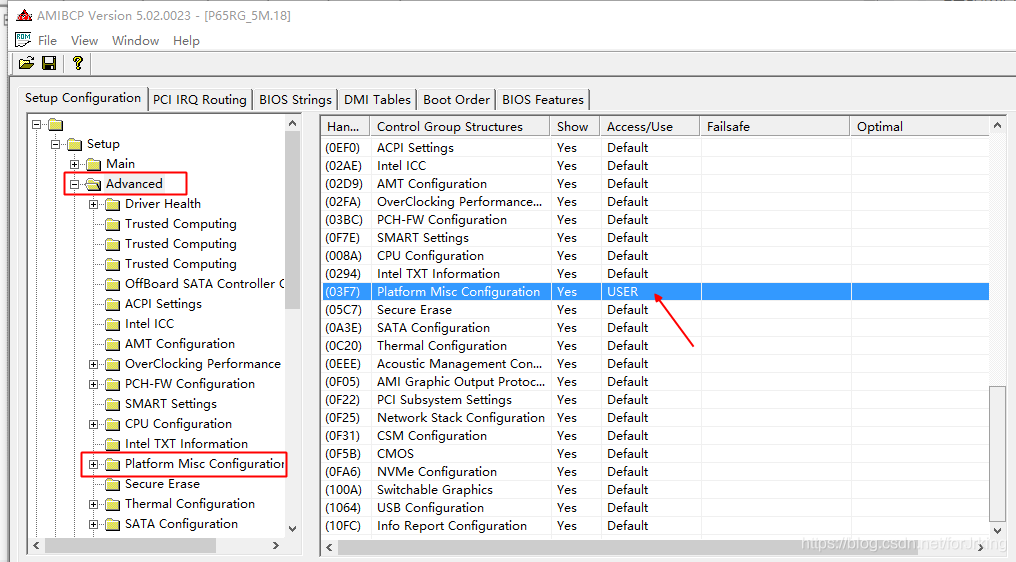Click the folder icon beside Intel ICC
The image size is (1016, 562).
point(113,324)
